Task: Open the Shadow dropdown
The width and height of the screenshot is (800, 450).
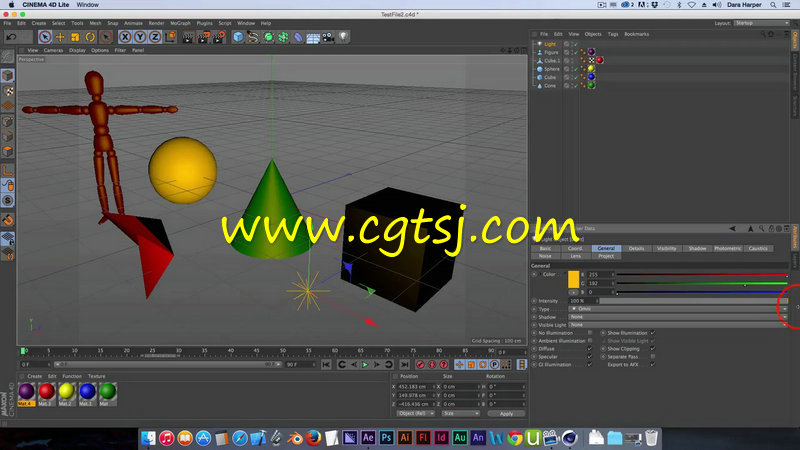Action: point(678,317)
